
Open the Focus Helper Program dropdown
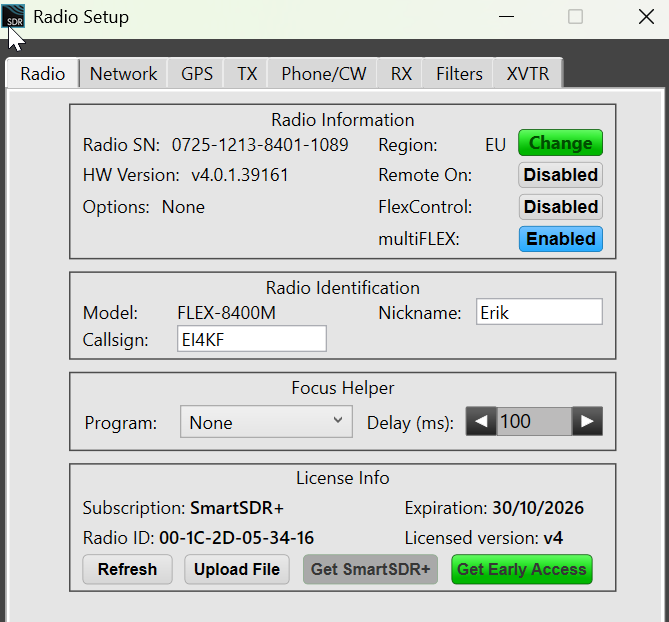(x=266, y=422)
